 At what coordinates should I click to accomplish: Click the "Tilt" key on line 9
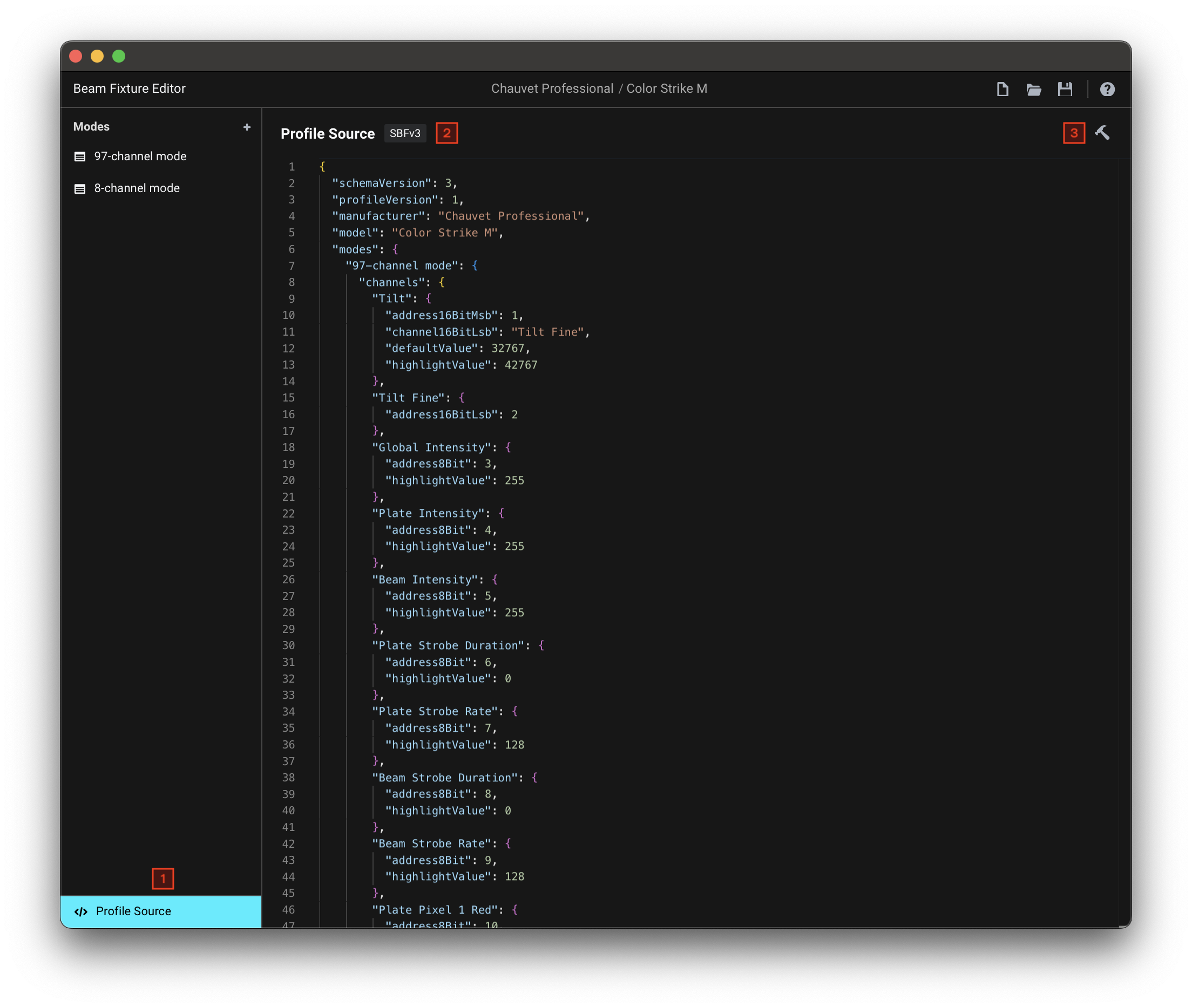click(x=391, y=299)
